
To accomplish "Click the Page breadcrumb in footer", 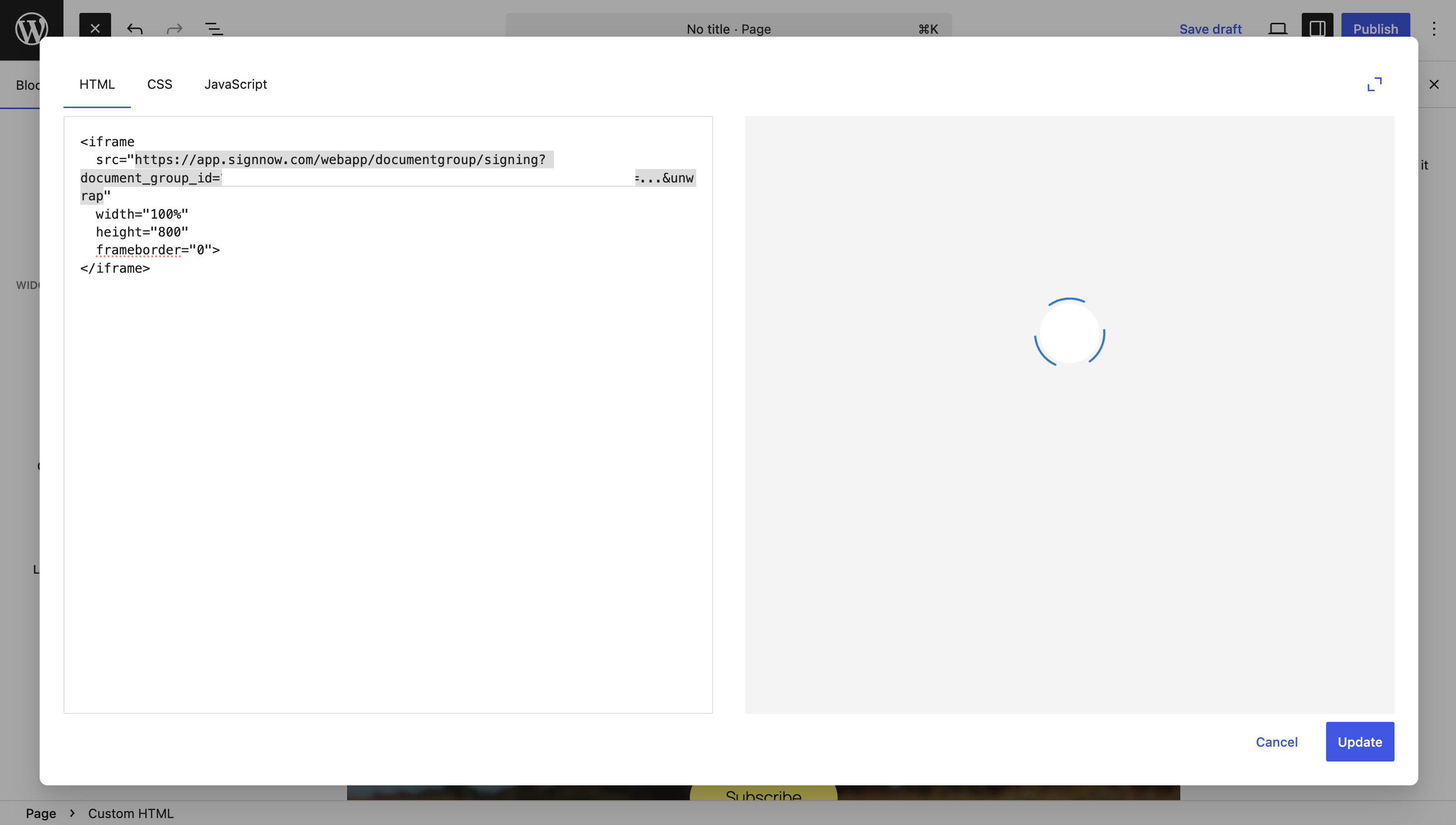I will point(41,813).
